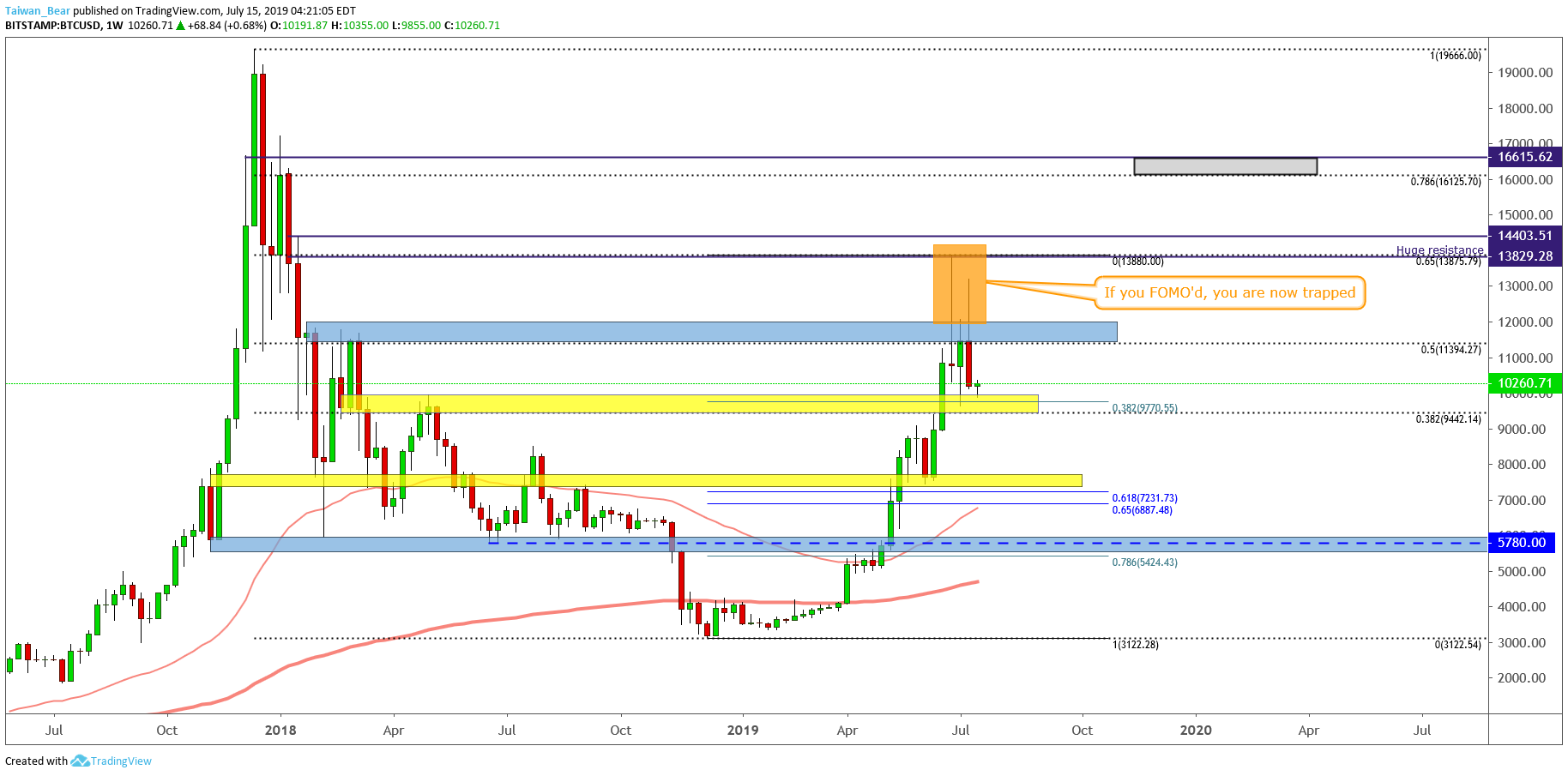
Task: Click the 0(13880.00) fib label
Action: pos(1137,262)
